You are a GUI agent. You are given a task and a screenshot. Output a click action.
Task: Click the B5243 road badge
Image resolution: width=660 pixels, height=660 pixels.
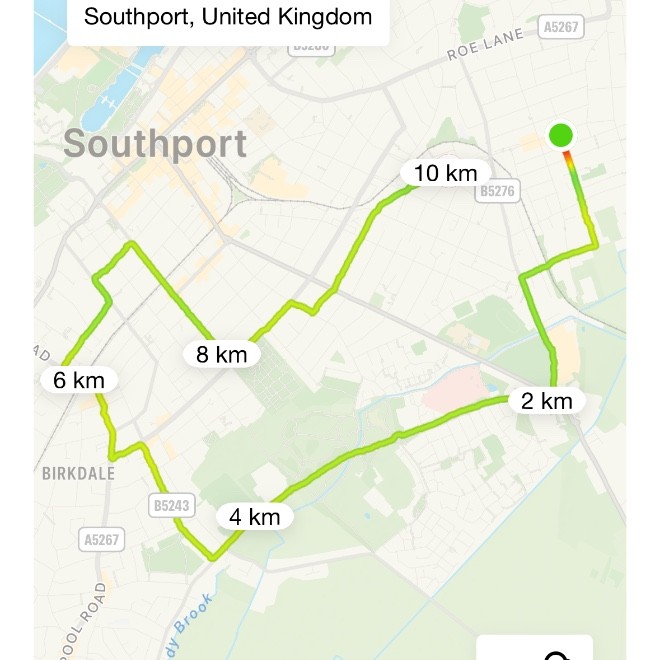tap(172, 505)
